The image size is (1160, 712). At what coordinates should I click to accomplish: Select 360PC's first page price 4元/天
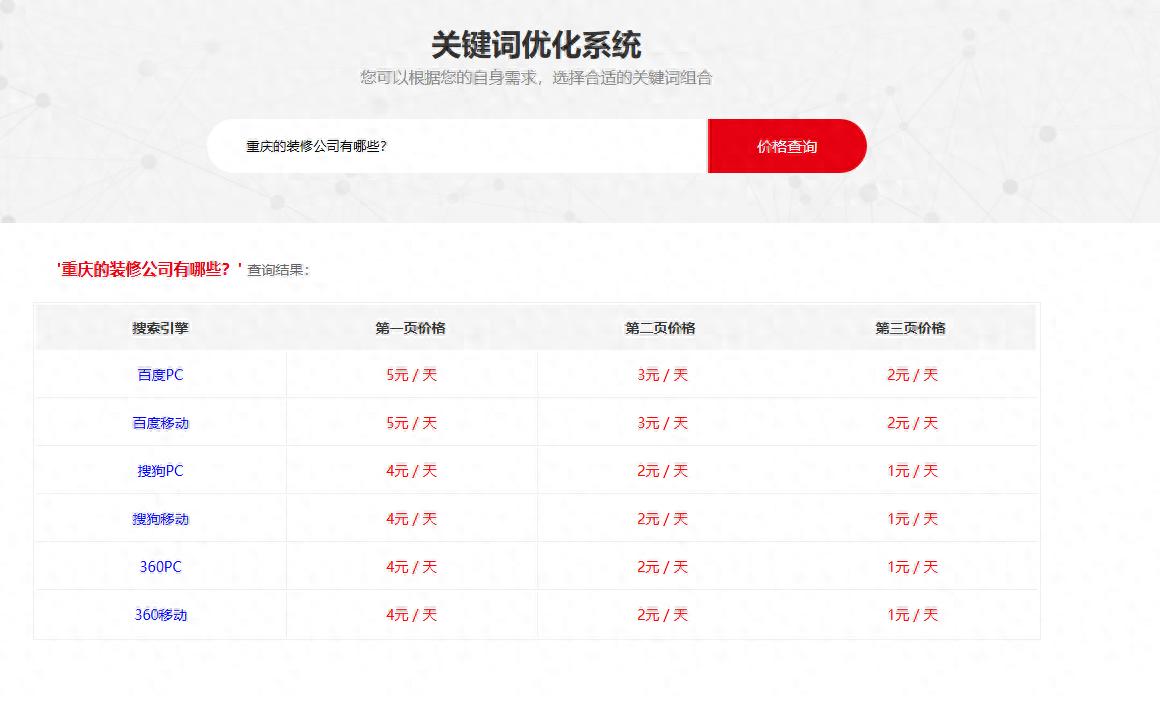413,566
